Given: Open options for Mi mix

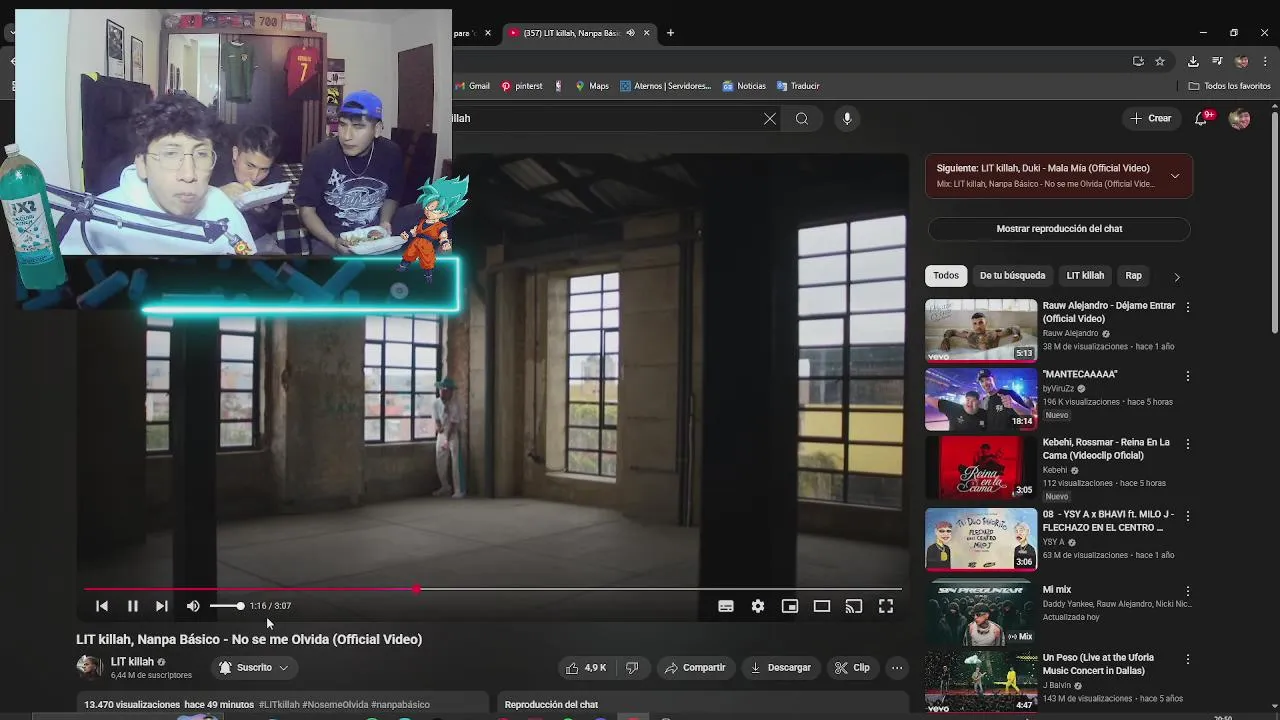Looking at the screenshot, I should pos(1188,591).
